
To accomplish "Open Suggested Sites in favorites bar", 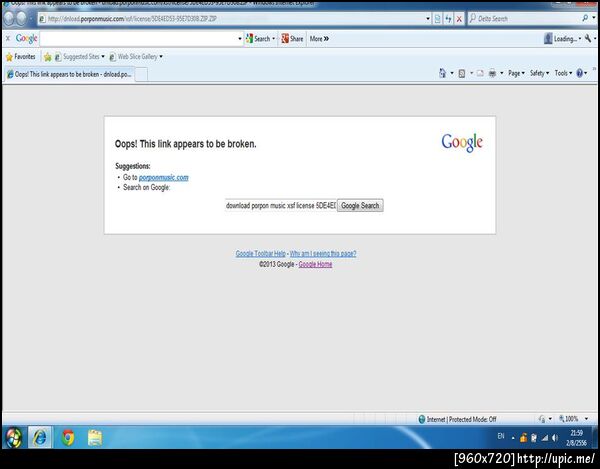I will [80, 57].
